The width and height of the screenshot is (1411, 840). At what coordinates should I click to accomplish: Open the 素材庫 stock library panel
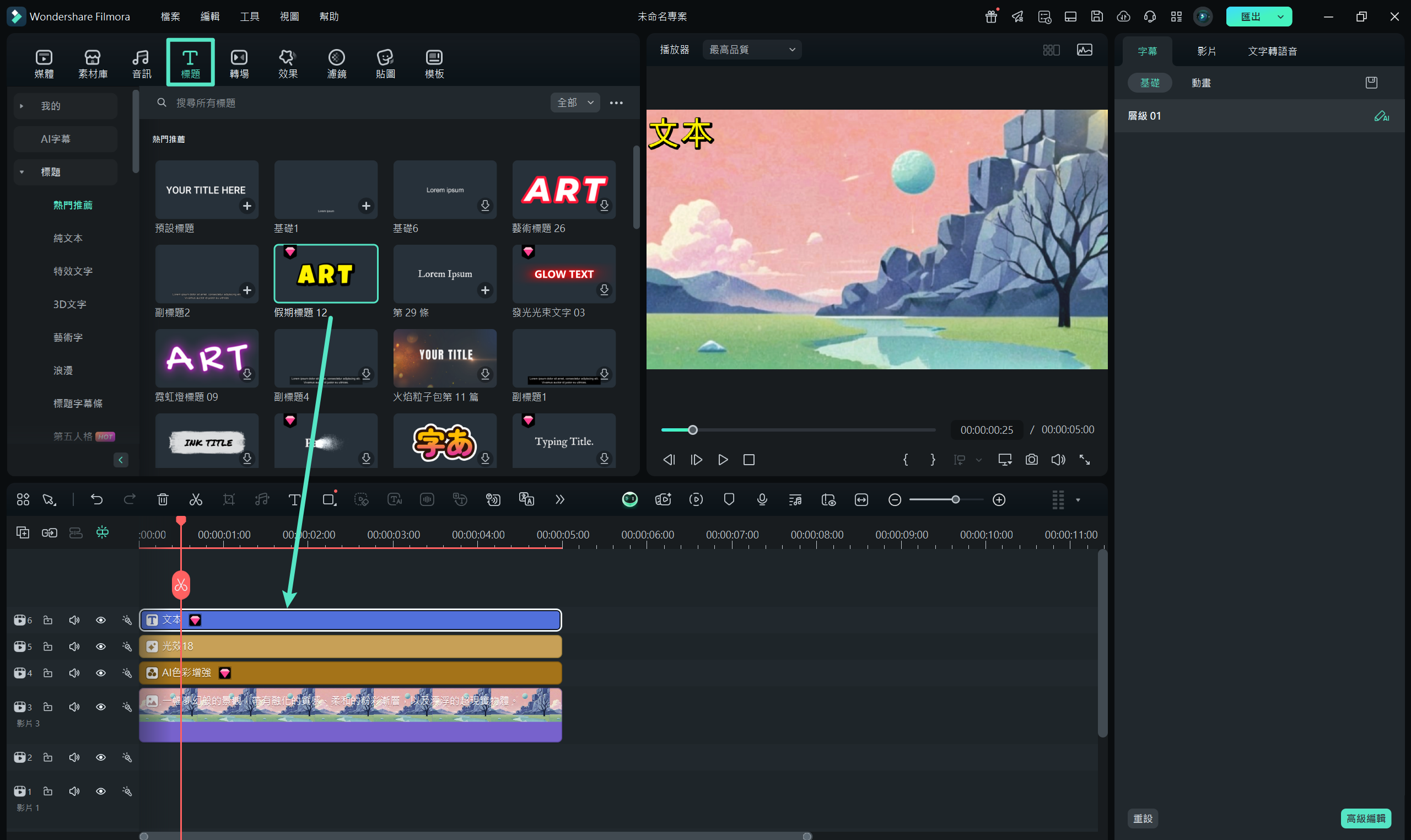pos(93,63)
